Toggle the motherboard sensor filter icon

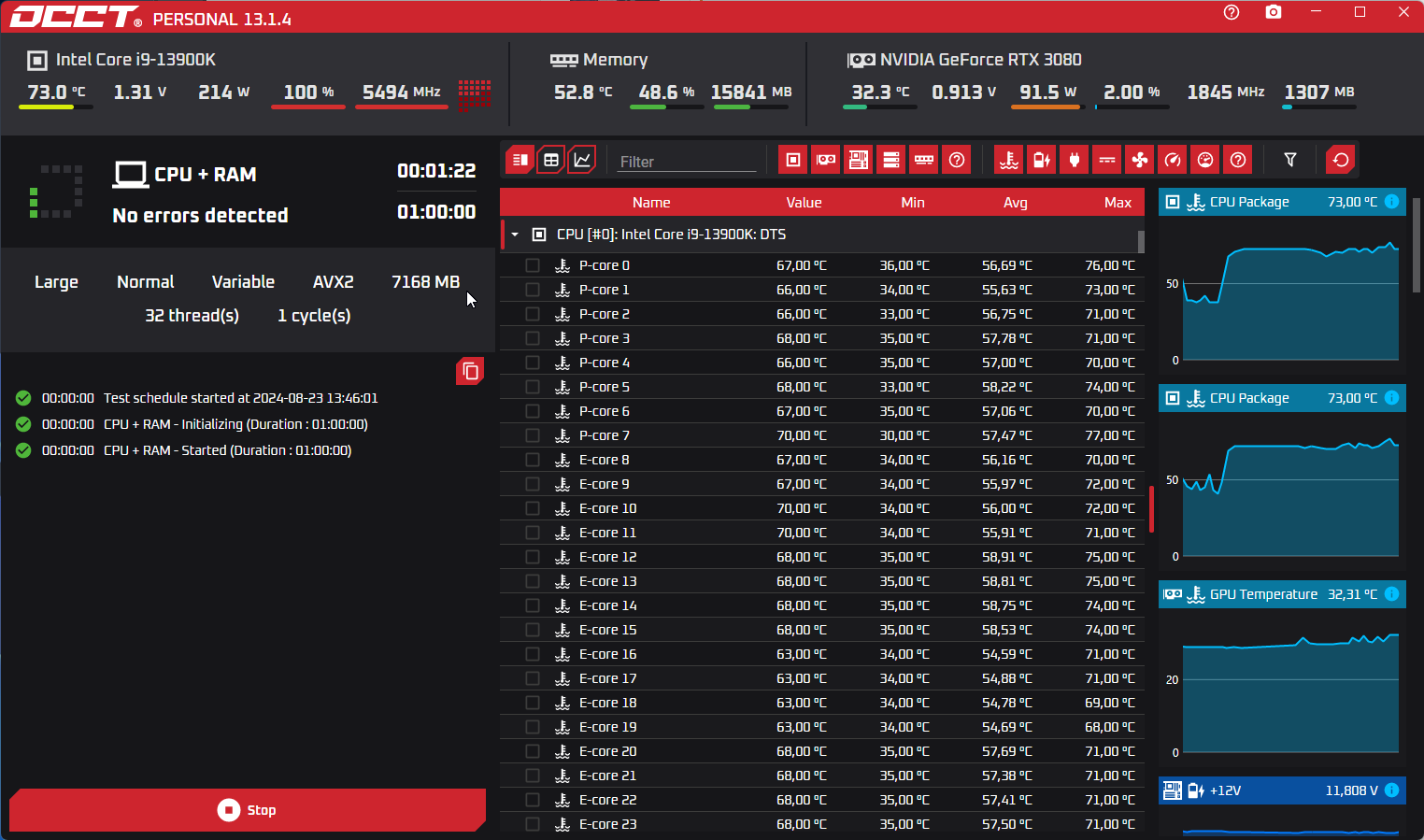859,160
